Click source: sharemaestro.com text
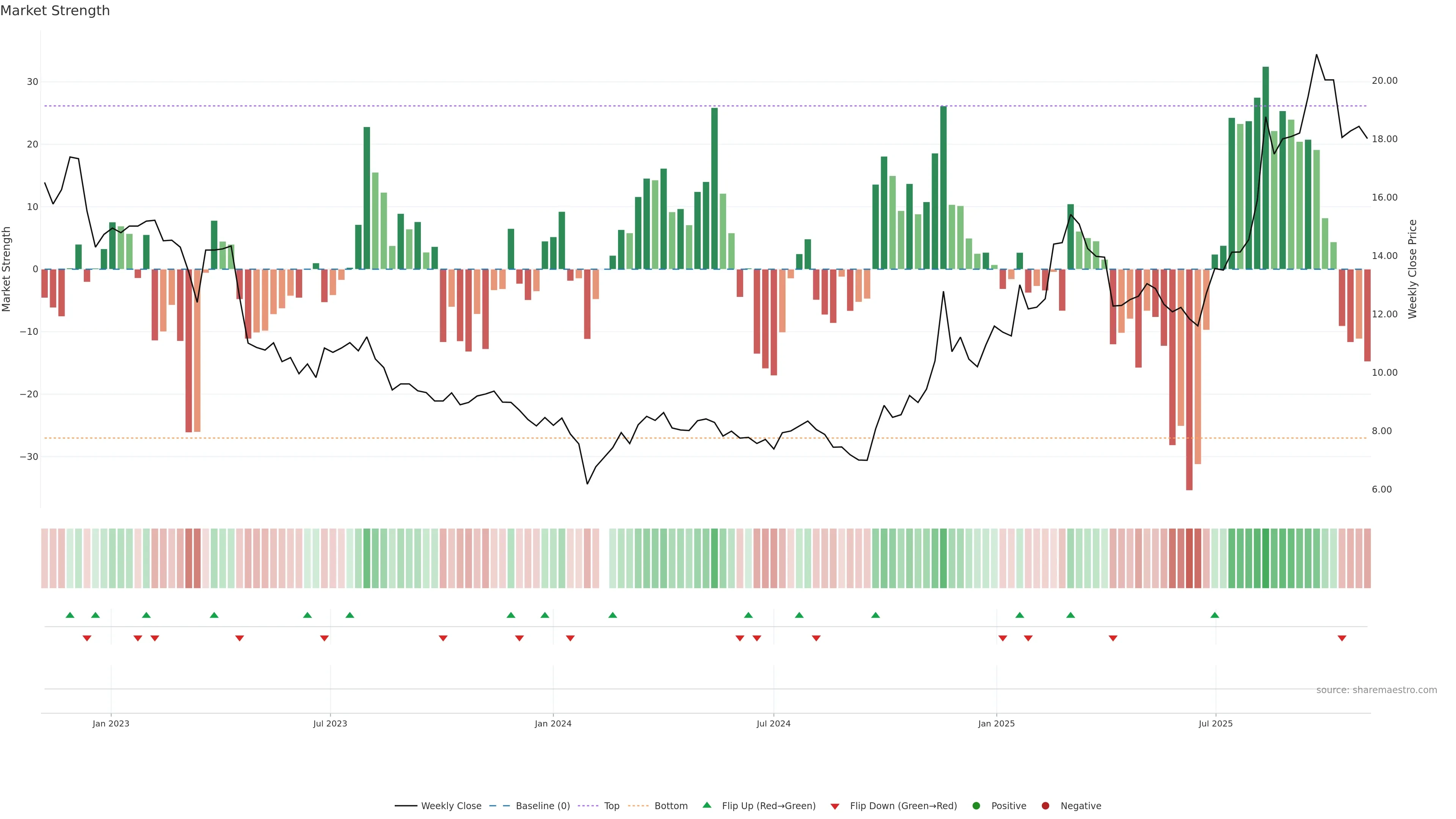Viewport: 1456px width, 819px height. coord(1376,690)
